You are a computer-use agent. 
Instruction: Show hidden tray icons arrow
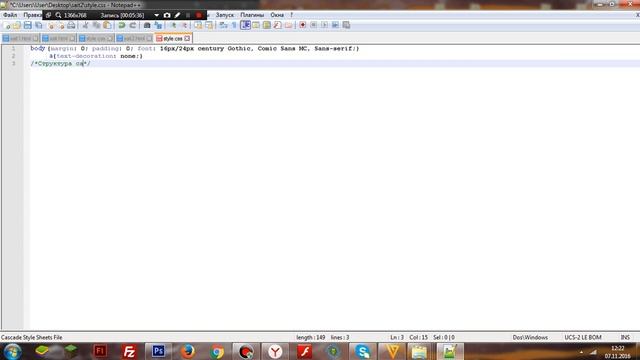point(581,352)
